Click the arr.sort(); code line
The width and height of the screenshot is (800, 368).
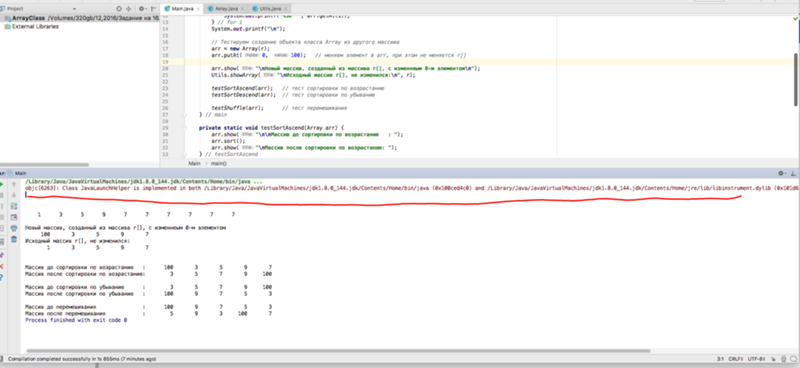tap(228, 140)
